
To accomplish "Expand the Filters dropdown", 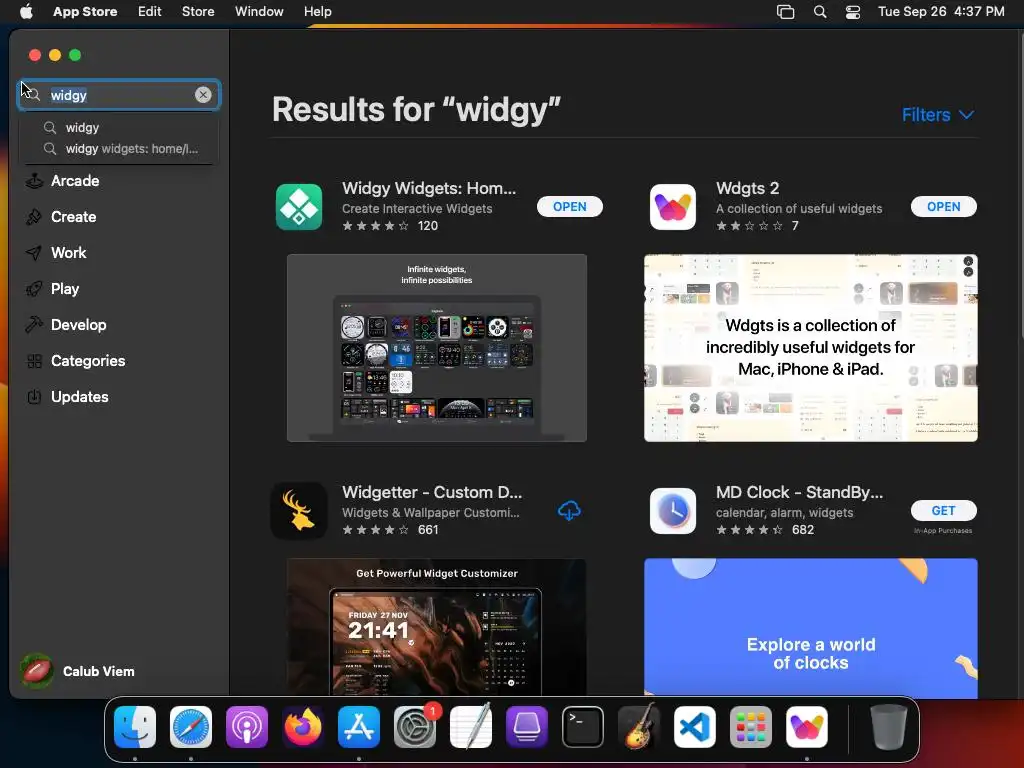I will click(x=938, y=115).
